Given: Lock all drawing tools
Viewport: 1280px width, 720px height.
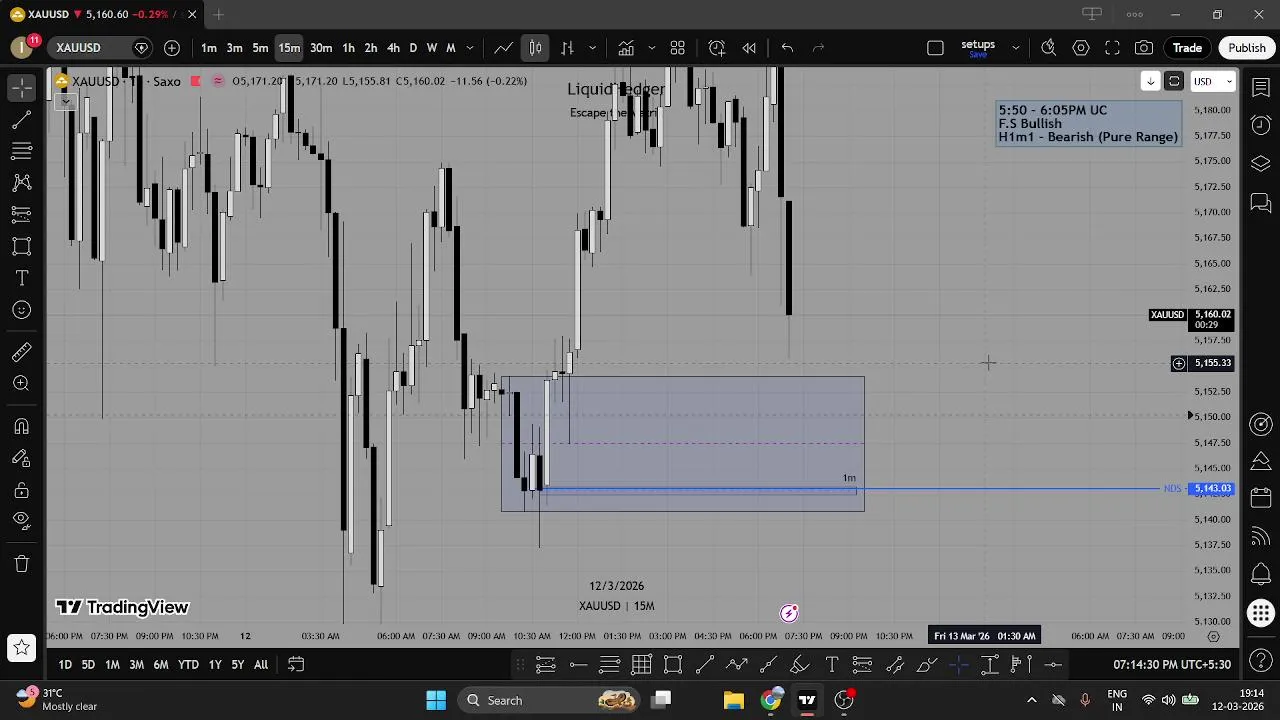Looking at the screenshot, I should point(21,490).
